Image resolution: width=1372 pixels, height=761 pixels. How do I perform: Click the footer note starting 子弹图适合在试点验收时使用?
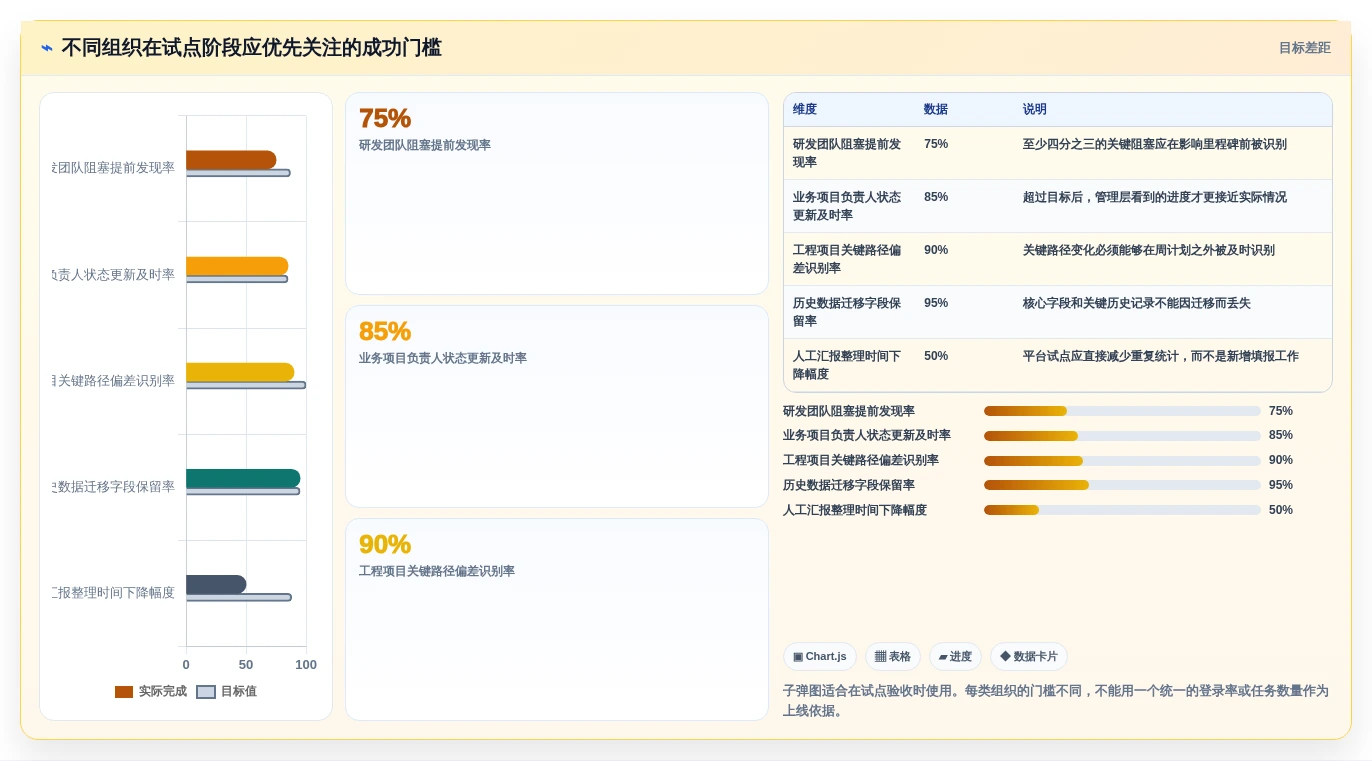[x=1056, y=701]
